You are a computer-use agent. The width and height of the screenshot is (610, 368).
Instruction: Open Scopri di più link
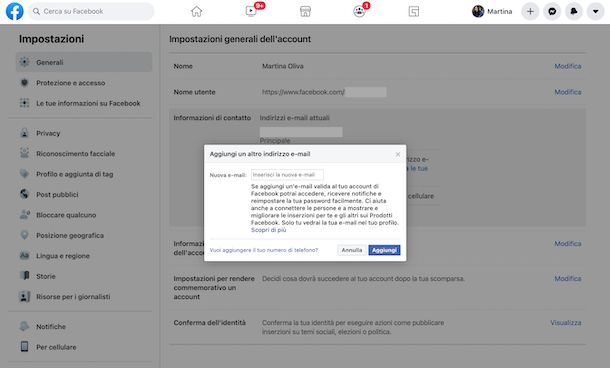pos(268,230)
